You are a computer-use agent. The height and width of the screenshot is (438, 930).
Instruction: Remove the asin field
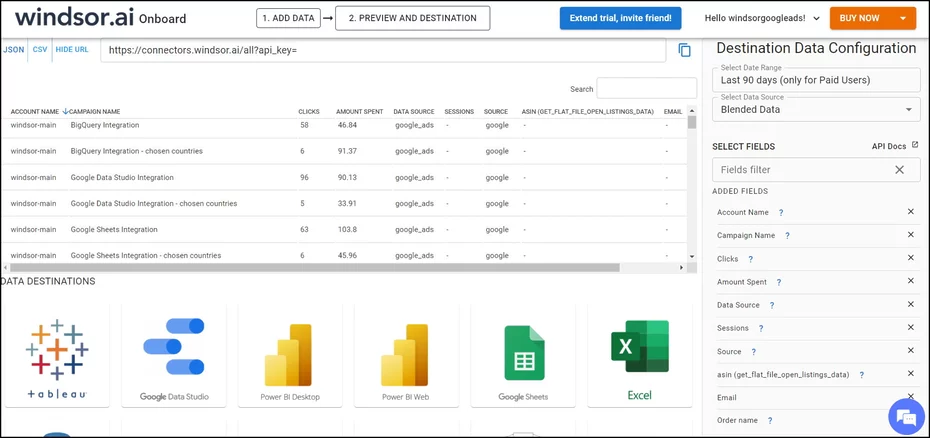click(x=910, y=374)
